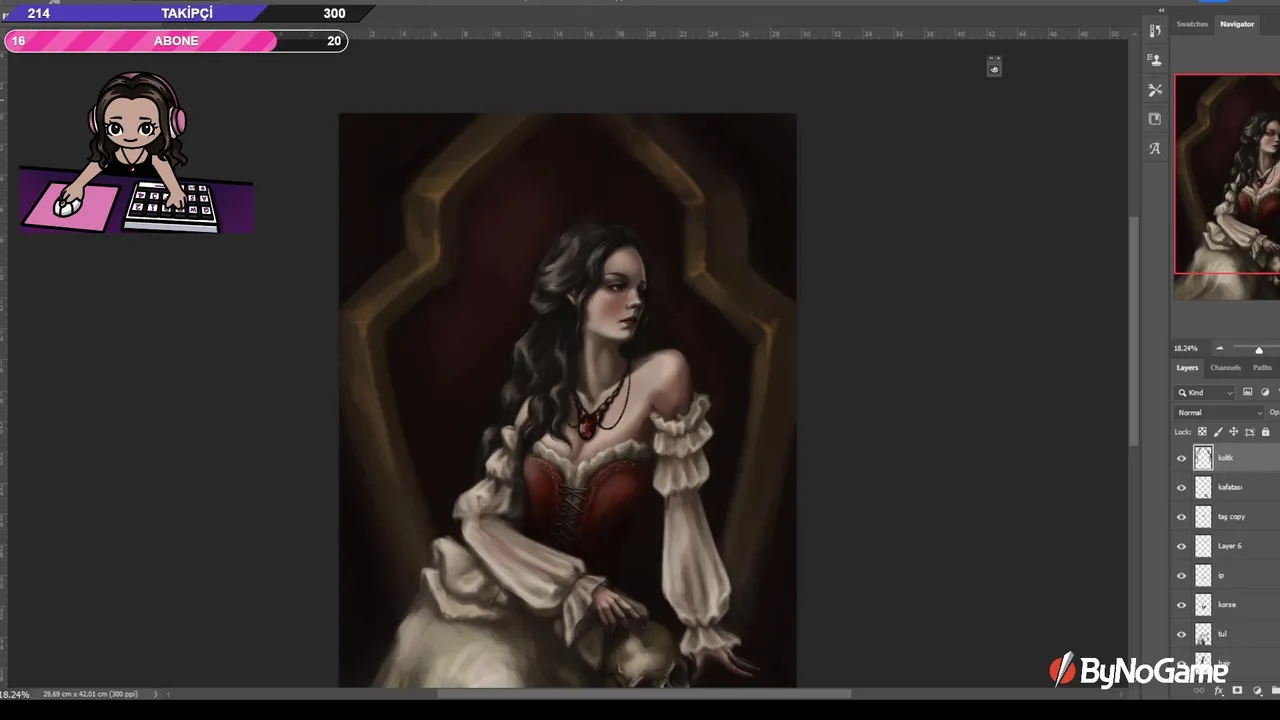
Task: Select the ip layer thumbnail
Action: click(1203, 576)
